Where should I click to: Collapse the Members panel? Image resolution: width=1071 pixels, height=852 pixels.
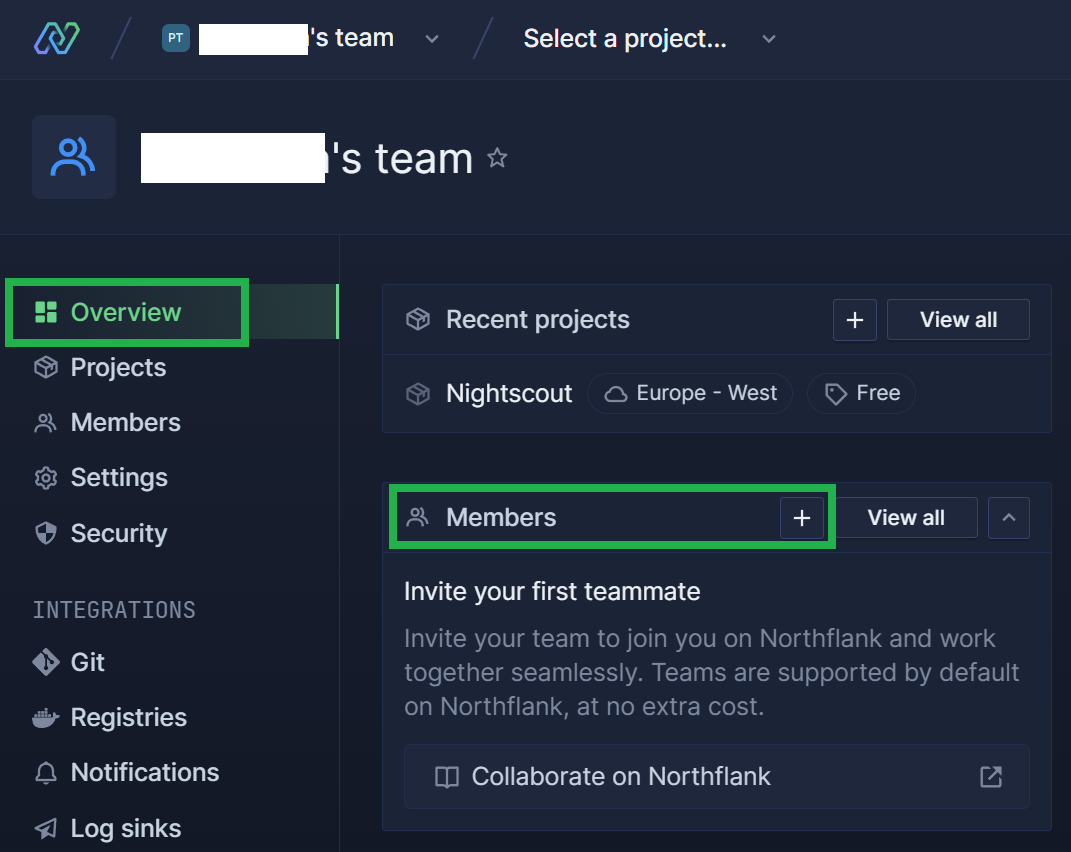[1008, 518]
